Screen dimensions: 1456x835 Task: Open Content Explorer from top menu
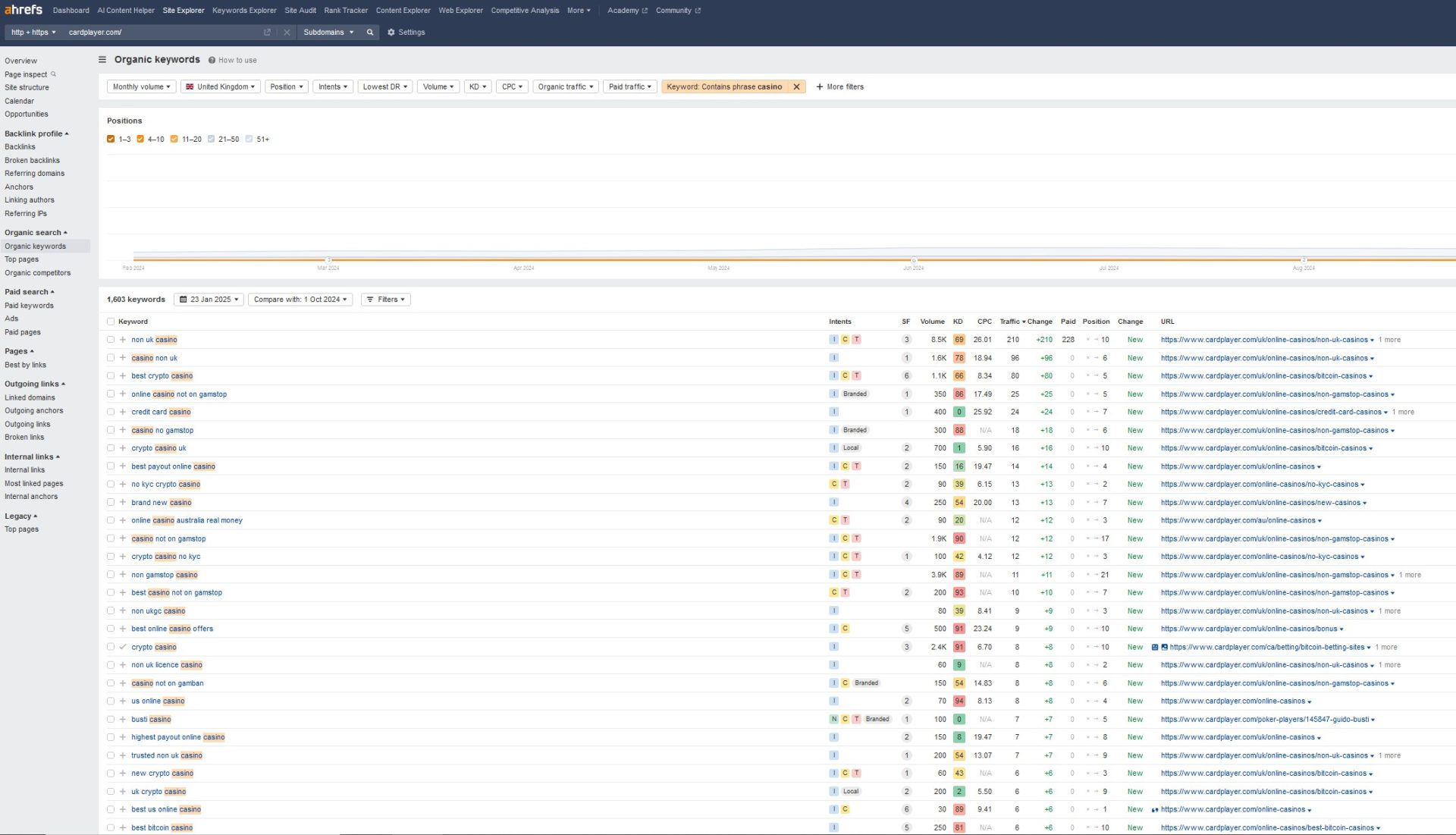point(403,11)
